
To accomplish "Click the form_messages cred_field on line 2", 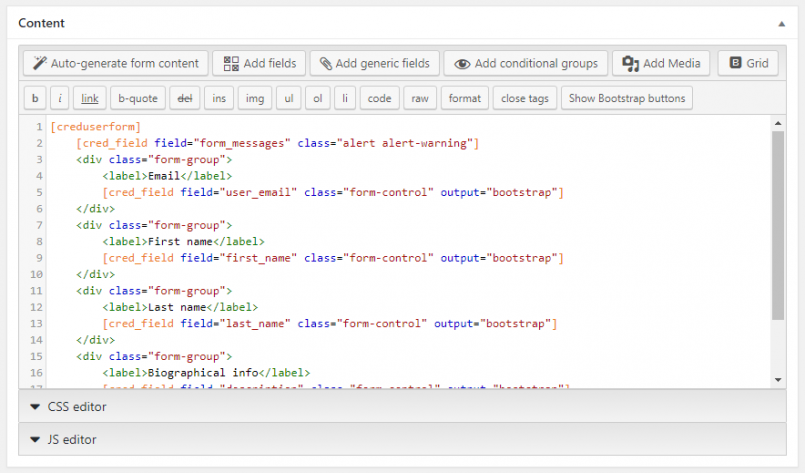I will [x=278, y=143].
